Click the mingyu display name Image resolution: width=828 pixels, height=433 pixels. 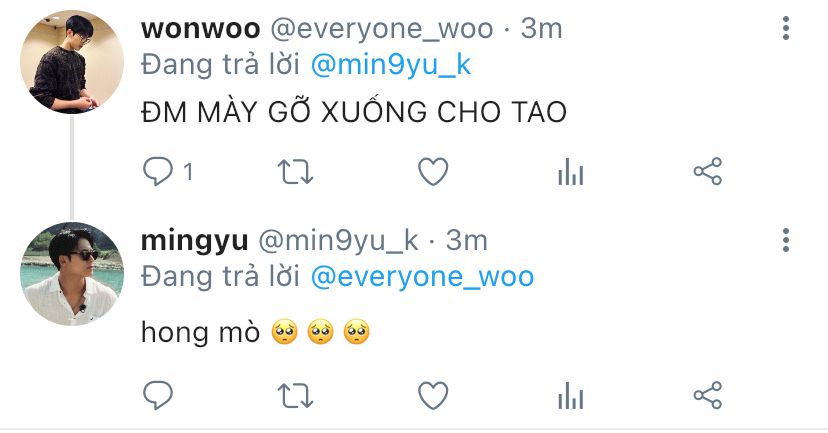[x=194, y=242]
